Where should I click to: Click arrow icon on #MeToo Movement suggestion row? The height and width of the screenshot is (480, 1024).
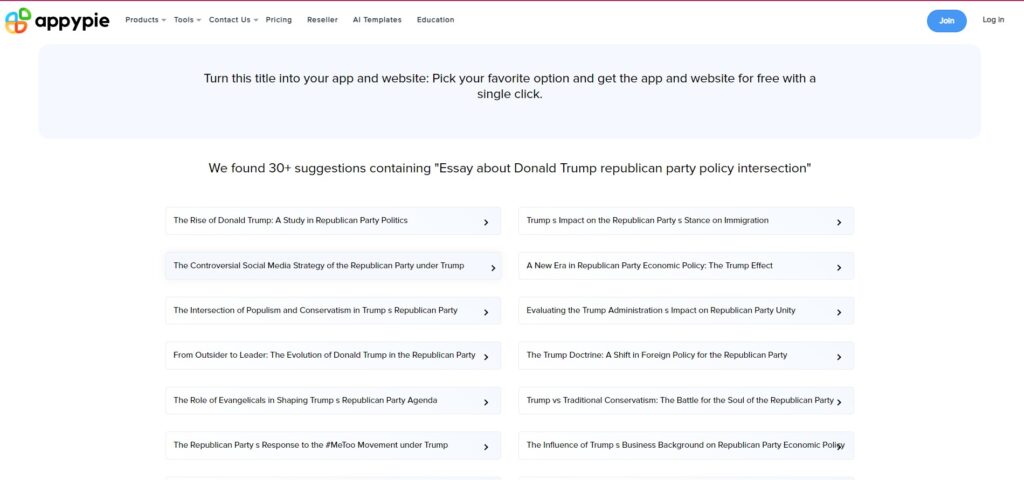pos(486,447)
